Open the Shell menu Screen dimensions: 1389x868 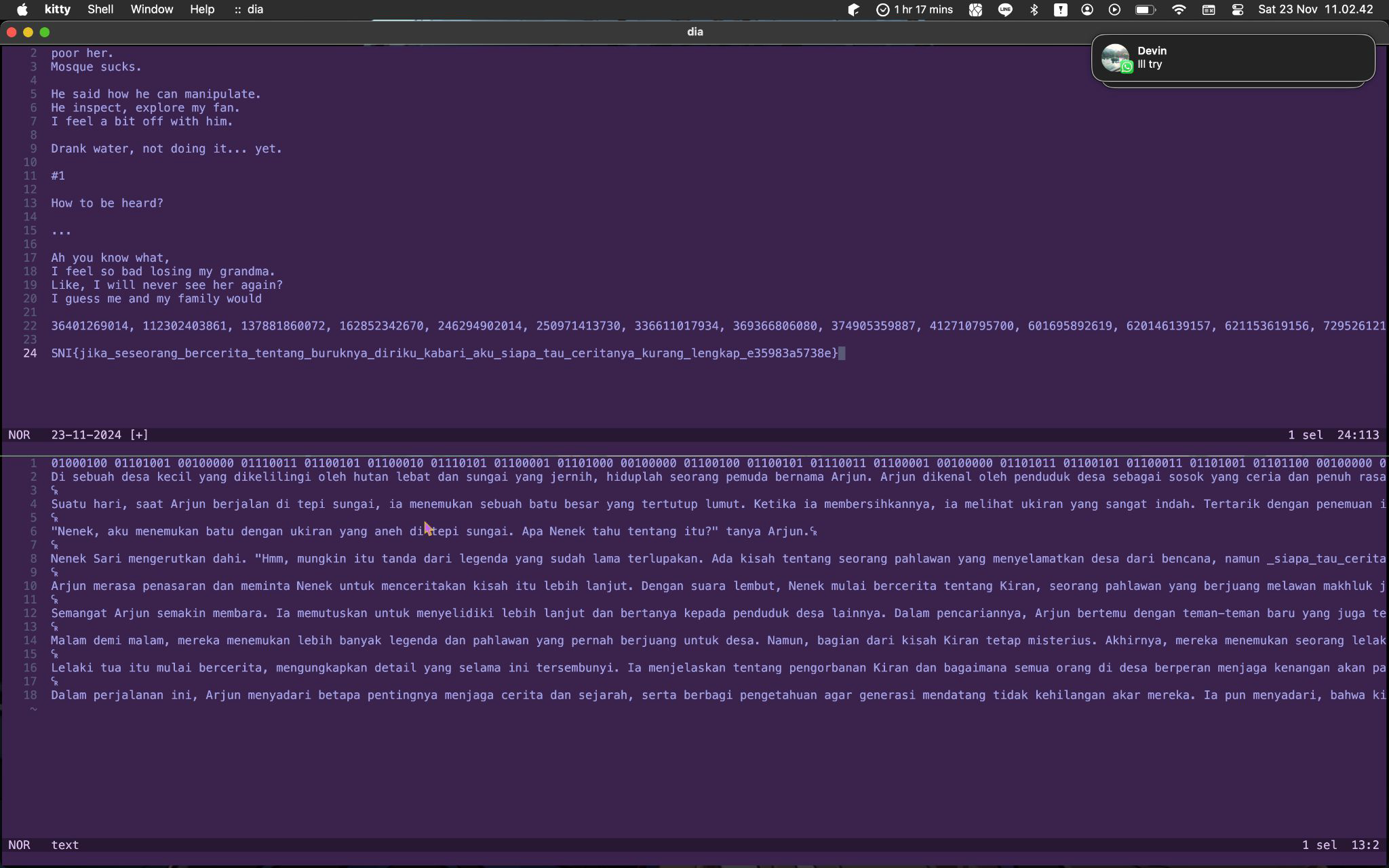100,9
